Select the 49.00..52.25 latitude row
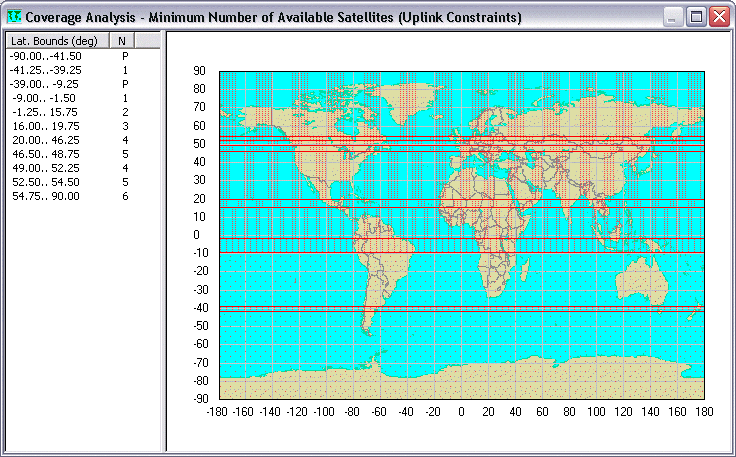Viewport: 736px width, 457px height. pos(46,169)
